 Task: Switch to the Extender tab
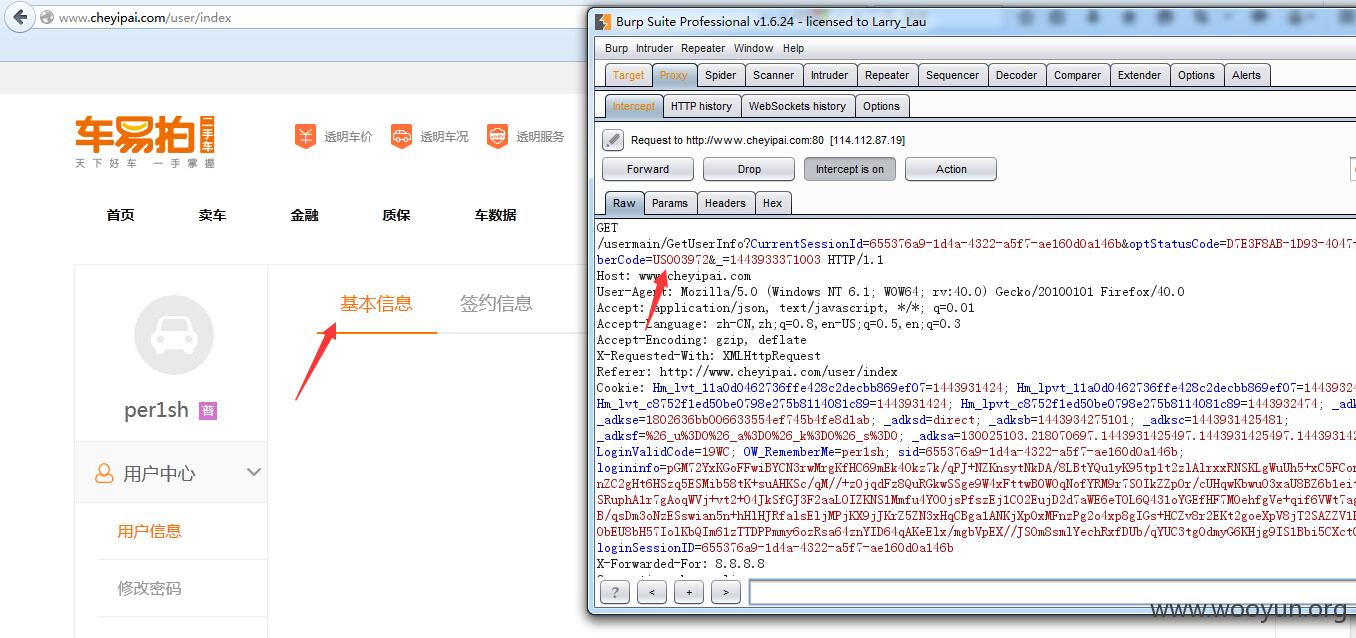1139,75
